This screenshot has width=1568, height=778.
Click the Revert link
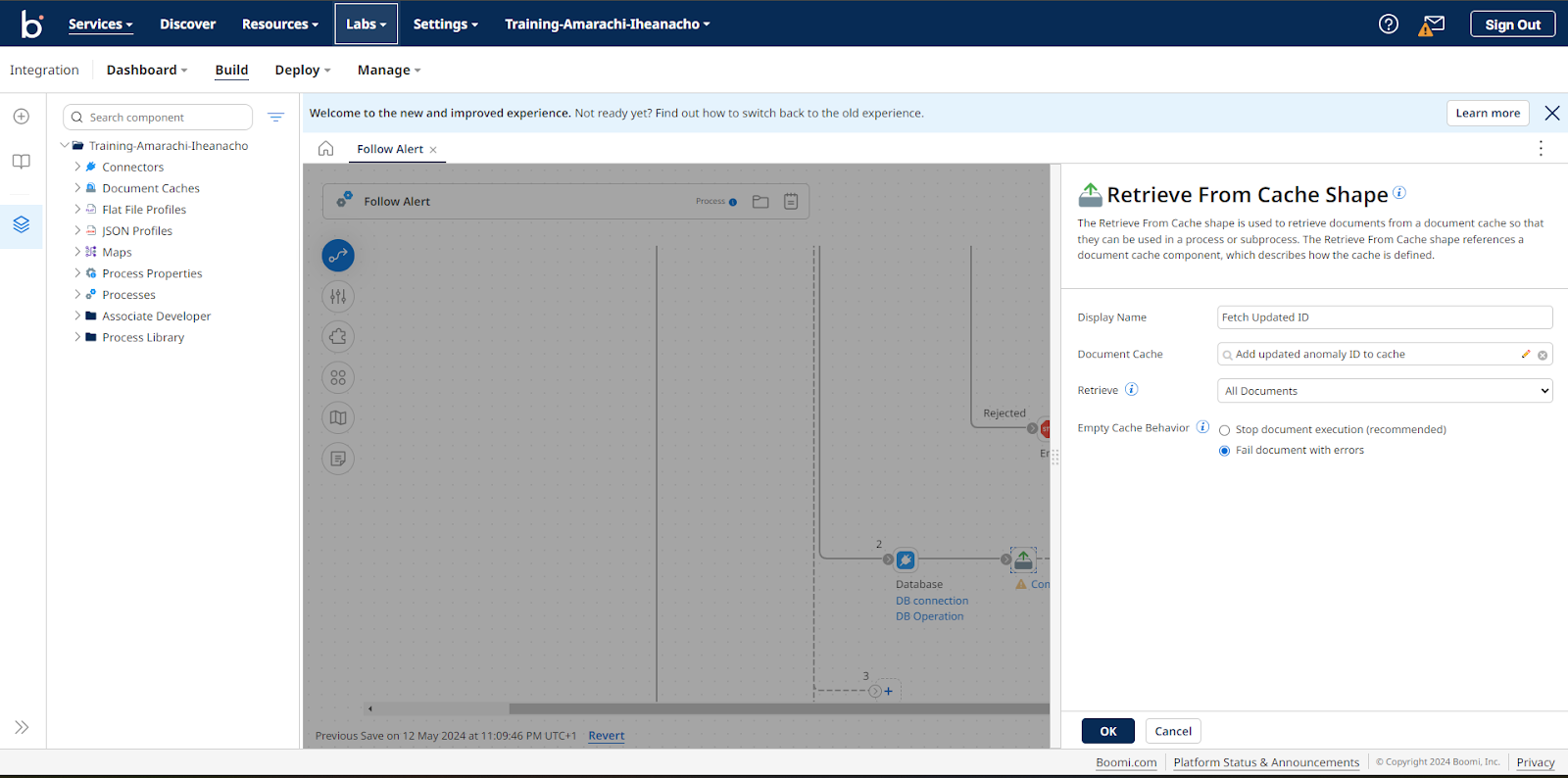click(607, 736)
